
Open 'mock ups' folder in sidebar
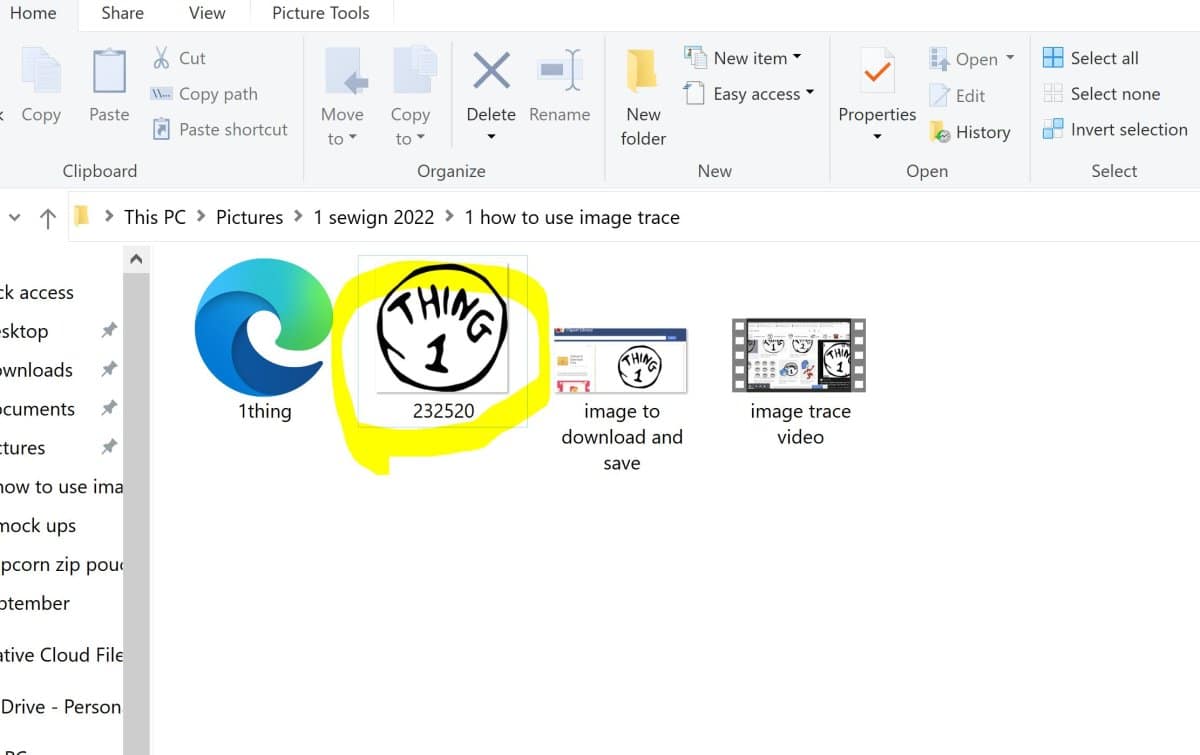38,526
